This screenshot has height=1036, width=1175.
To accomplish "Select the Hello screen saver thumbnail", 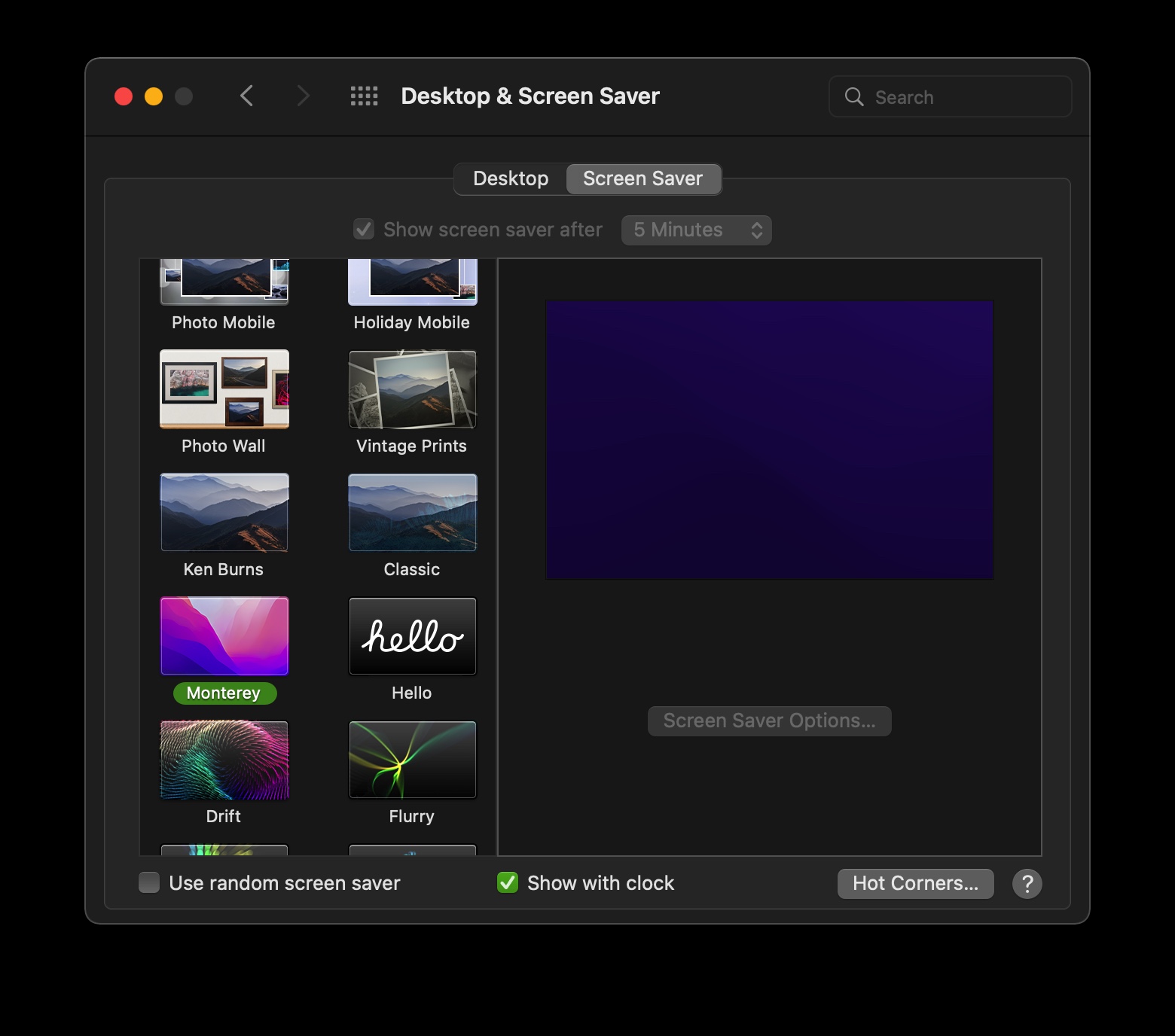I will [x=413, y=635].
